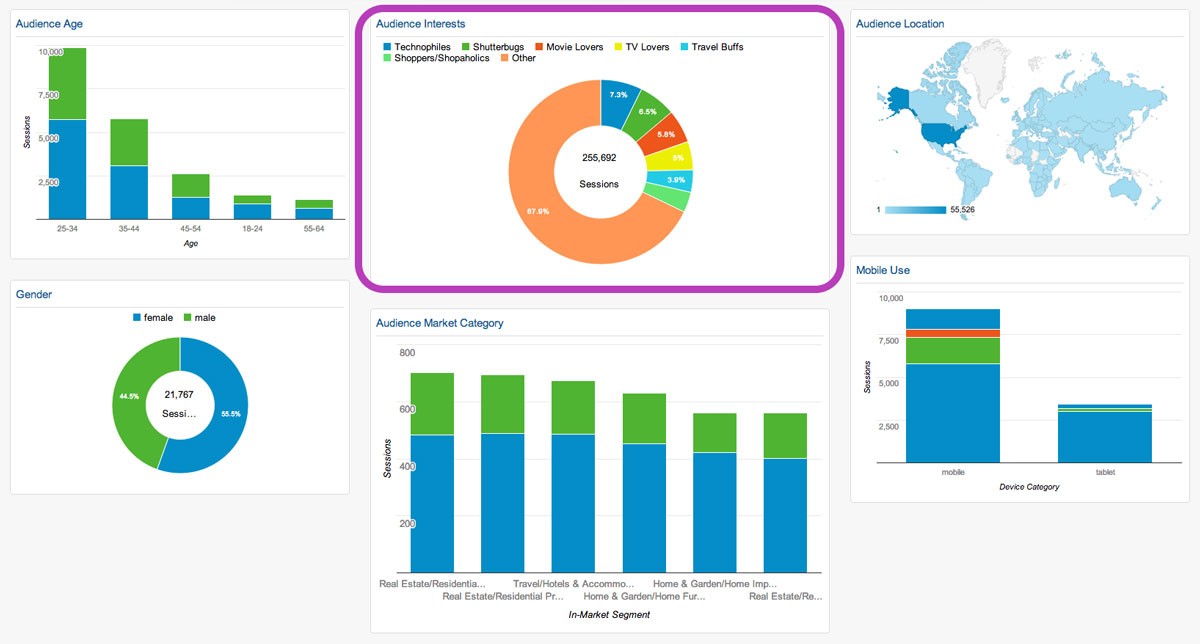Click the Audience Location panel header
The height and width of the screenshot is (644, 1200).
pos(901,23)
